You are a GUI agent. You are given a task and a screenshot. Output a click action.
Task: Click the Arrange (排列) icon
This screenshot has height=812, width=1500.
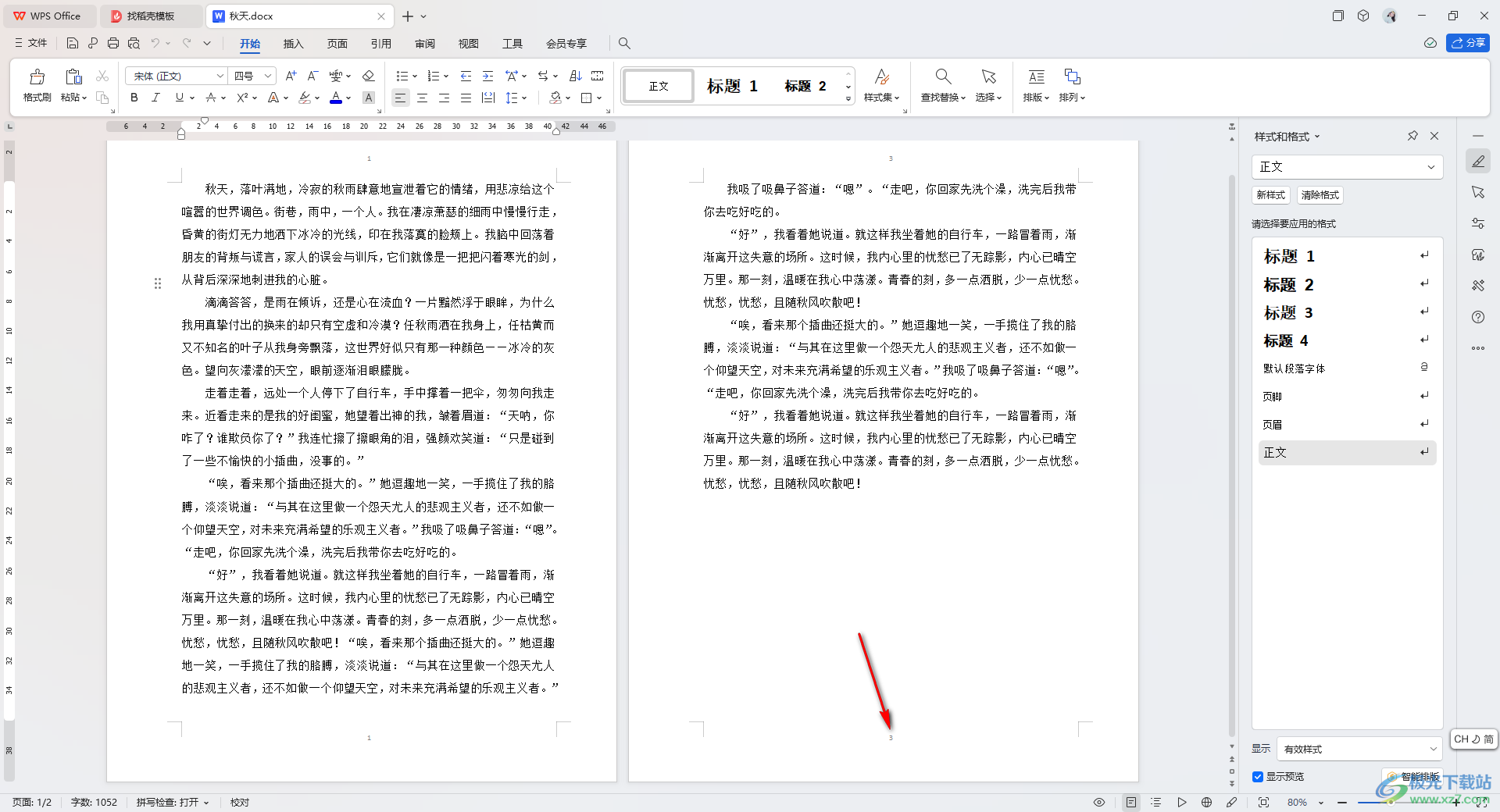coord(1072,84)
